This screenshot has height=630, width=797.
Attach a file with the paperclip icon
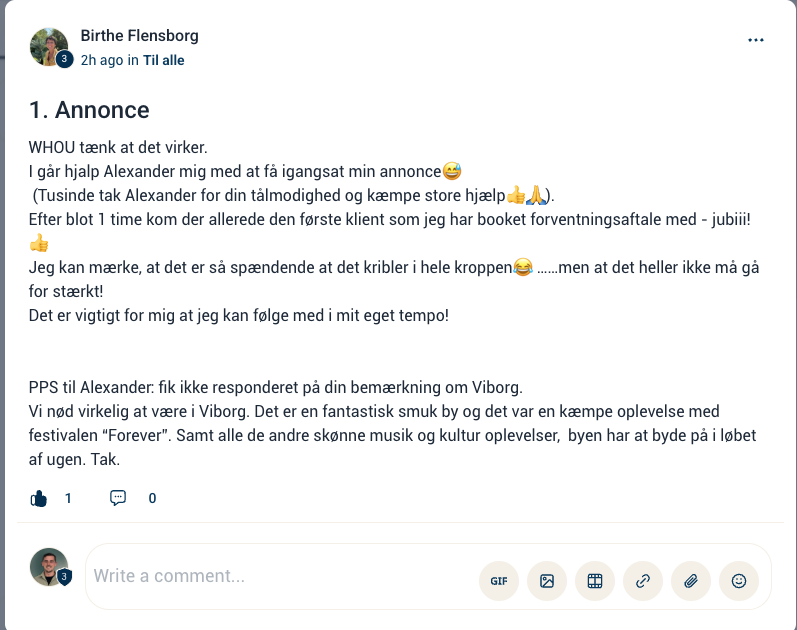[691, 581]
